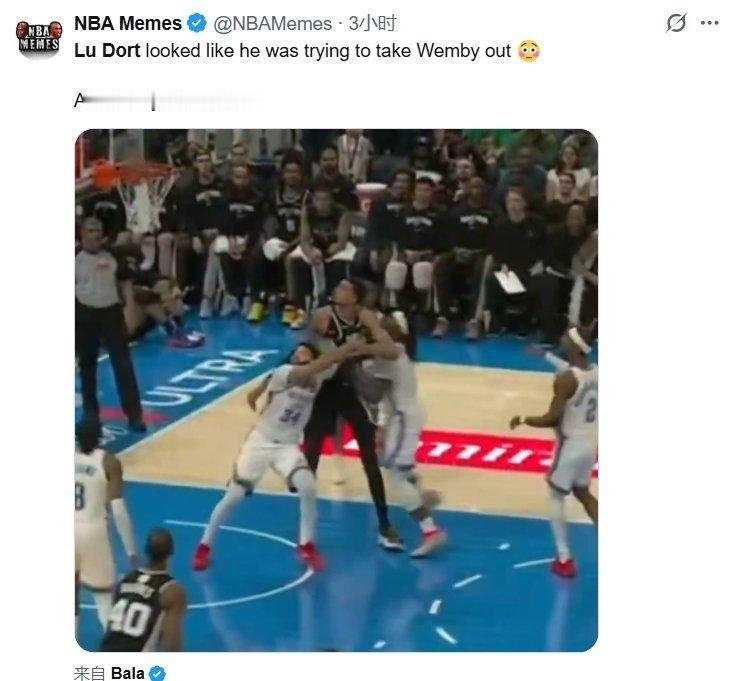The image size is (731, 681).
Task: Click the ULTRA court lettering in video
Action: point(208,377)
